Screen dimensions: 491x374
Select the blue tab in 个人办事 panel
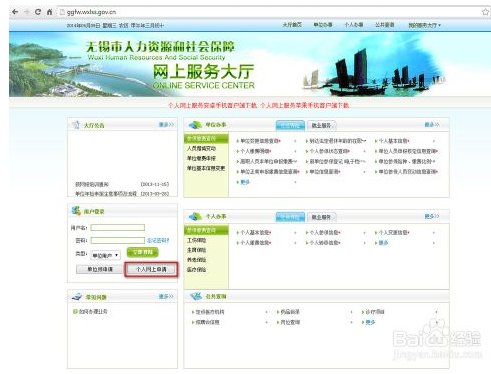[290, 217]
